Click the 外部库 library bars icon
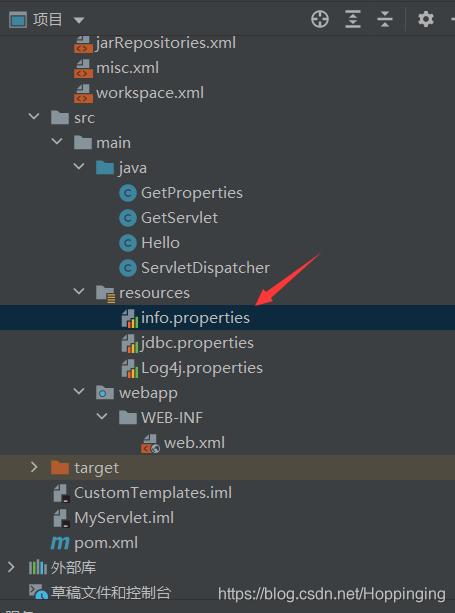455x613 pixels. 38,568
